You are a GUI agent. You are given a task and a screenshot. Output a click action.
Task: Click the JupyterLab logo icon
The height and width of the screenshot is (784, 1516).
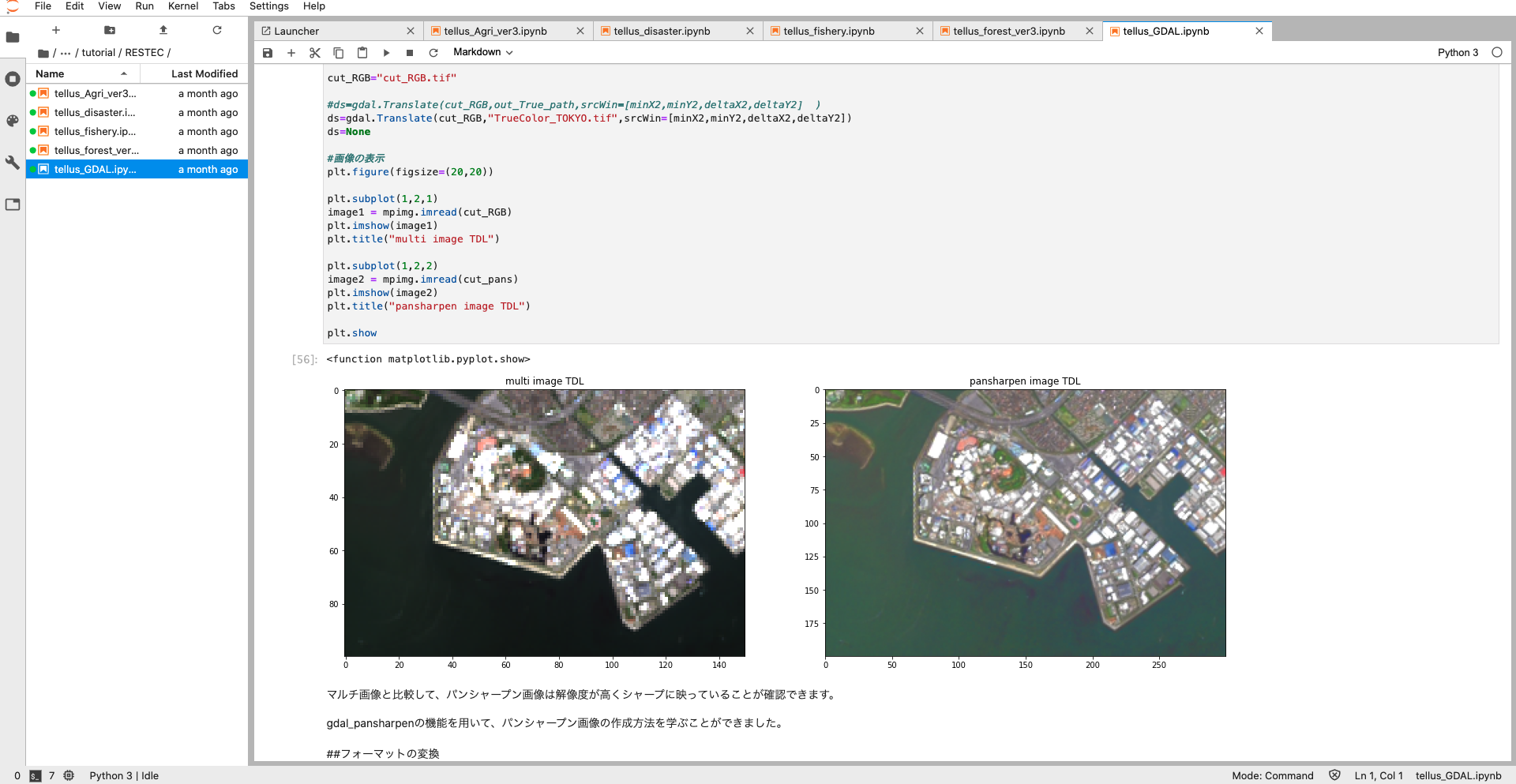(13, 7)
